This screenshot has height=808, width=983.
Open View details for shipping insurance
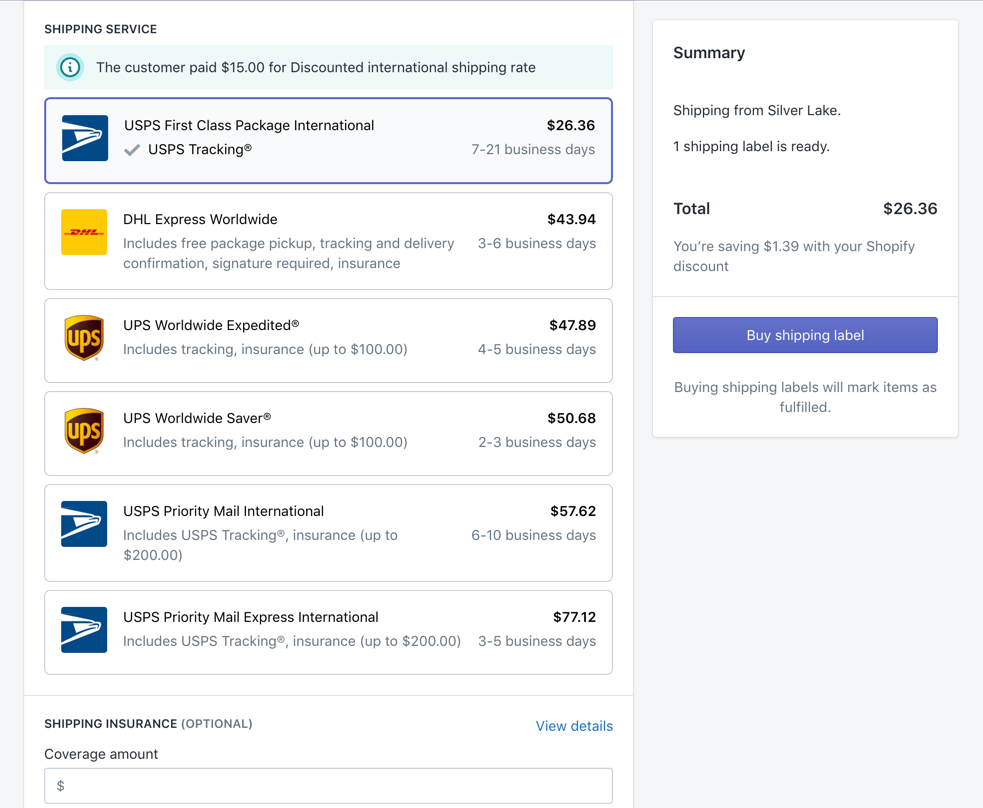click(x=574, y=726)
